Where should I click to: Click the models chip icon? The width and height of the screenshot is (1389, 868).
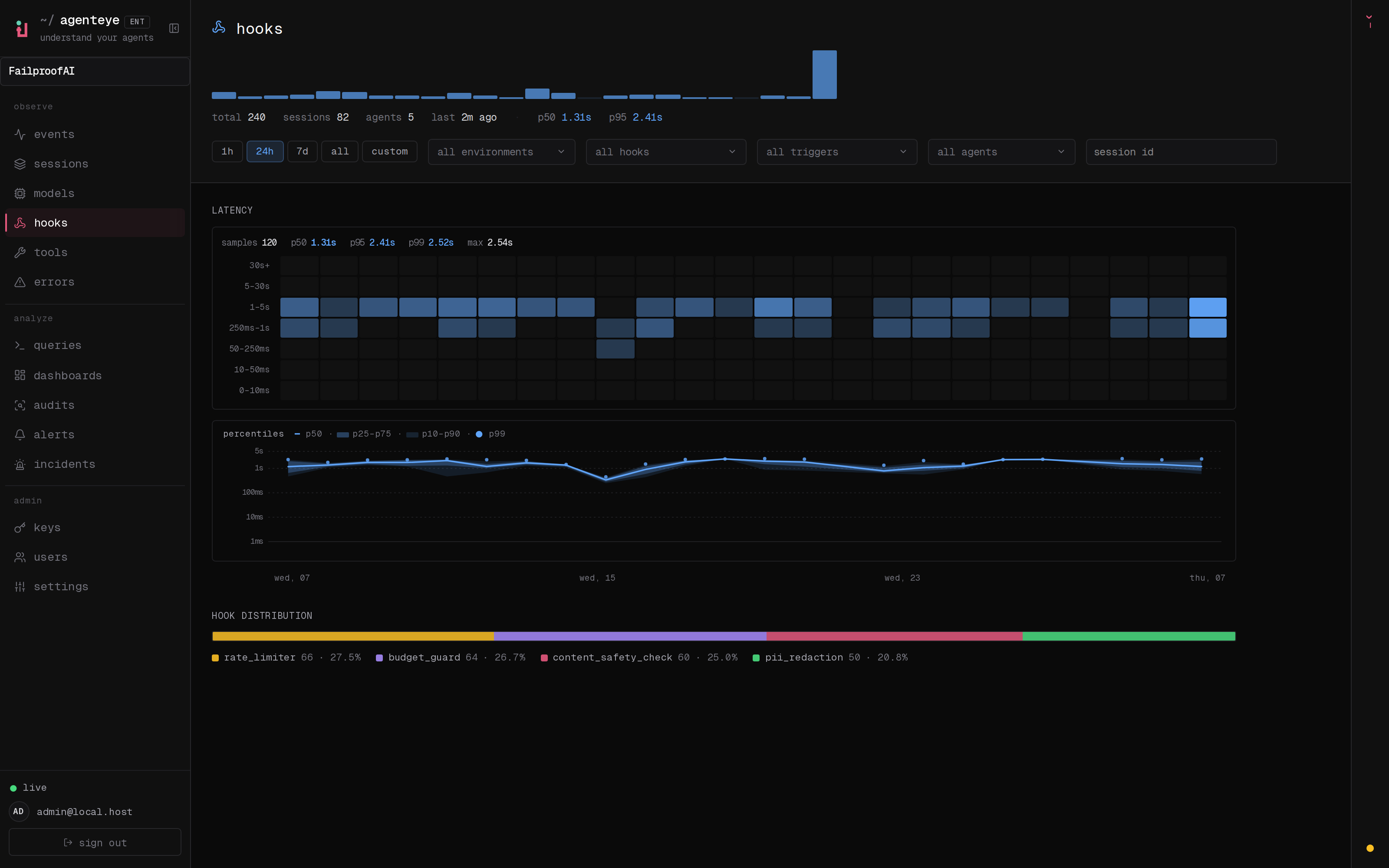tap(20, 194)
